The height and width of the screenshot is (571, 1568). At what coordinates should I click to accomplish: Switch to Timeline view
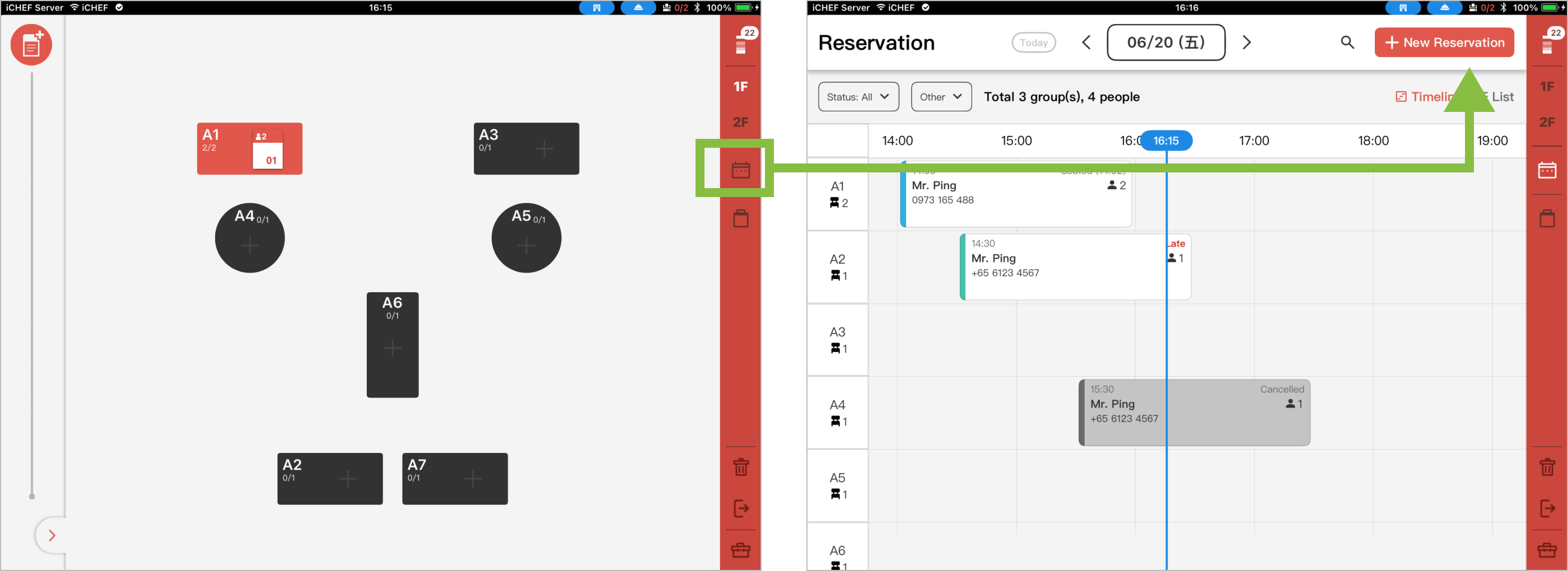(x=1425, y=97)
